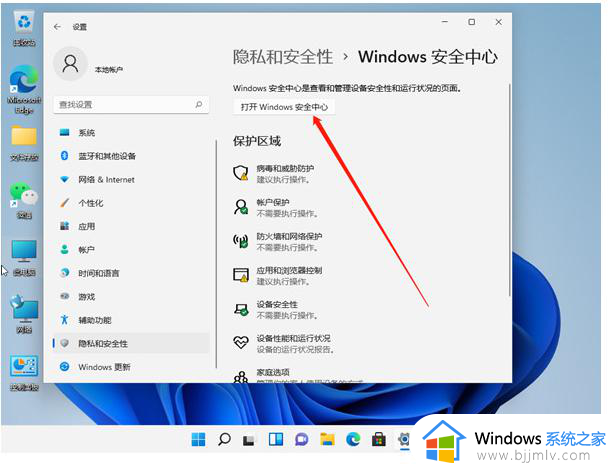Click the Bluetooth icon in sidebar
Image resolution: width=611 pixels, height=469 pixels.
[x=65, y=156]
